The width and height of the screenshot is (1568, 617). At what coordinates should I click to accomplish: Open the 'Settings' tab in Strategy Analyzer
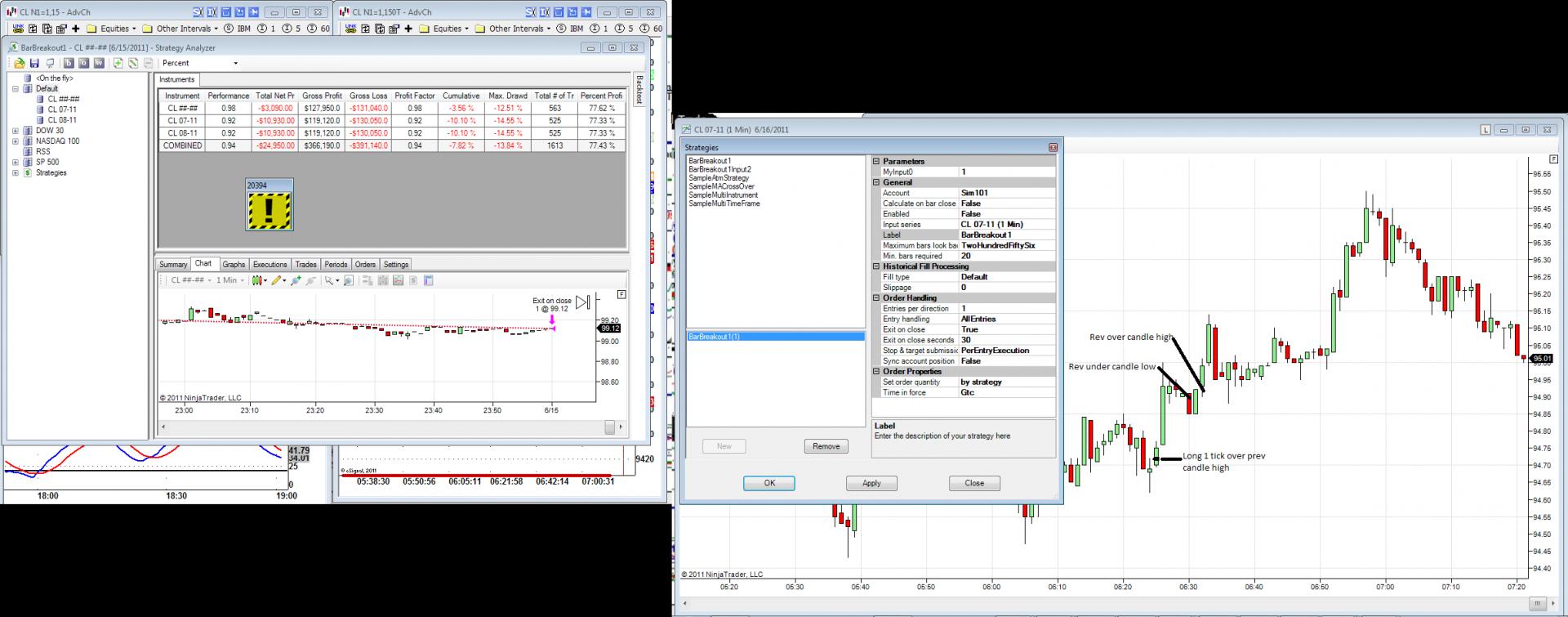[396, 265]
